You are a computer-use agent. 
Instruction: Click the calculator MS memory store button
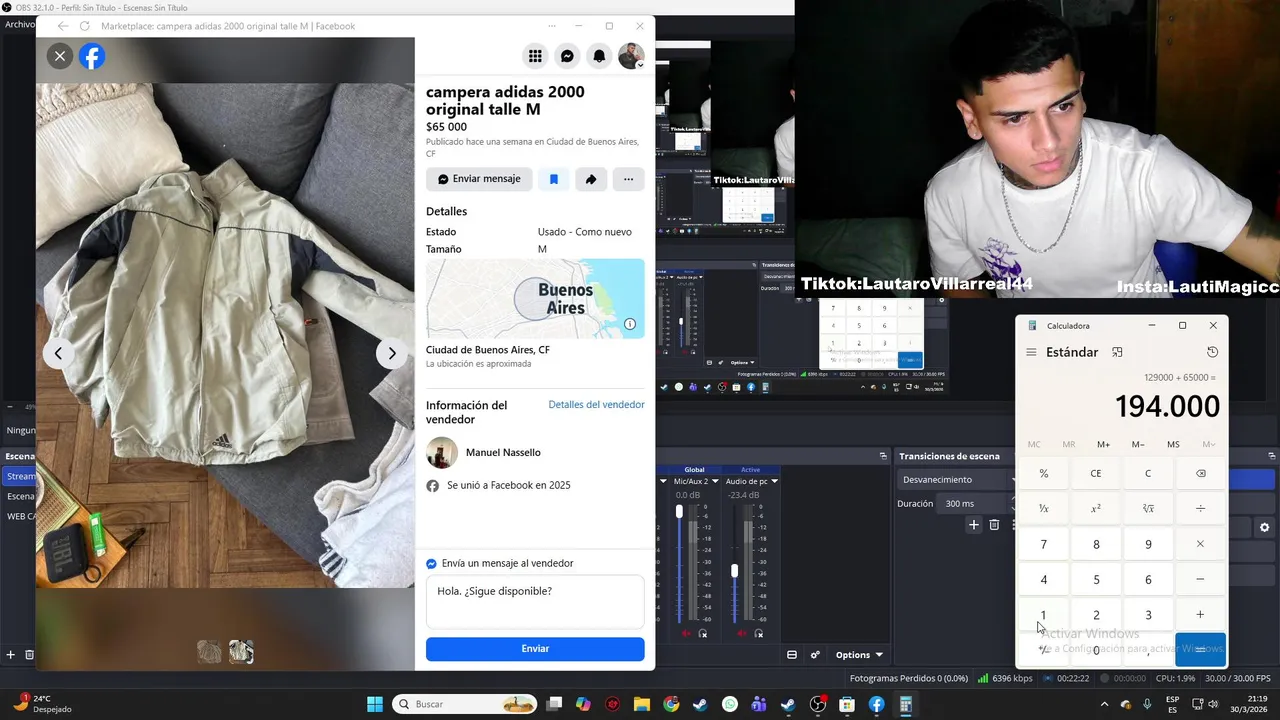click(x=1173, y=444)
